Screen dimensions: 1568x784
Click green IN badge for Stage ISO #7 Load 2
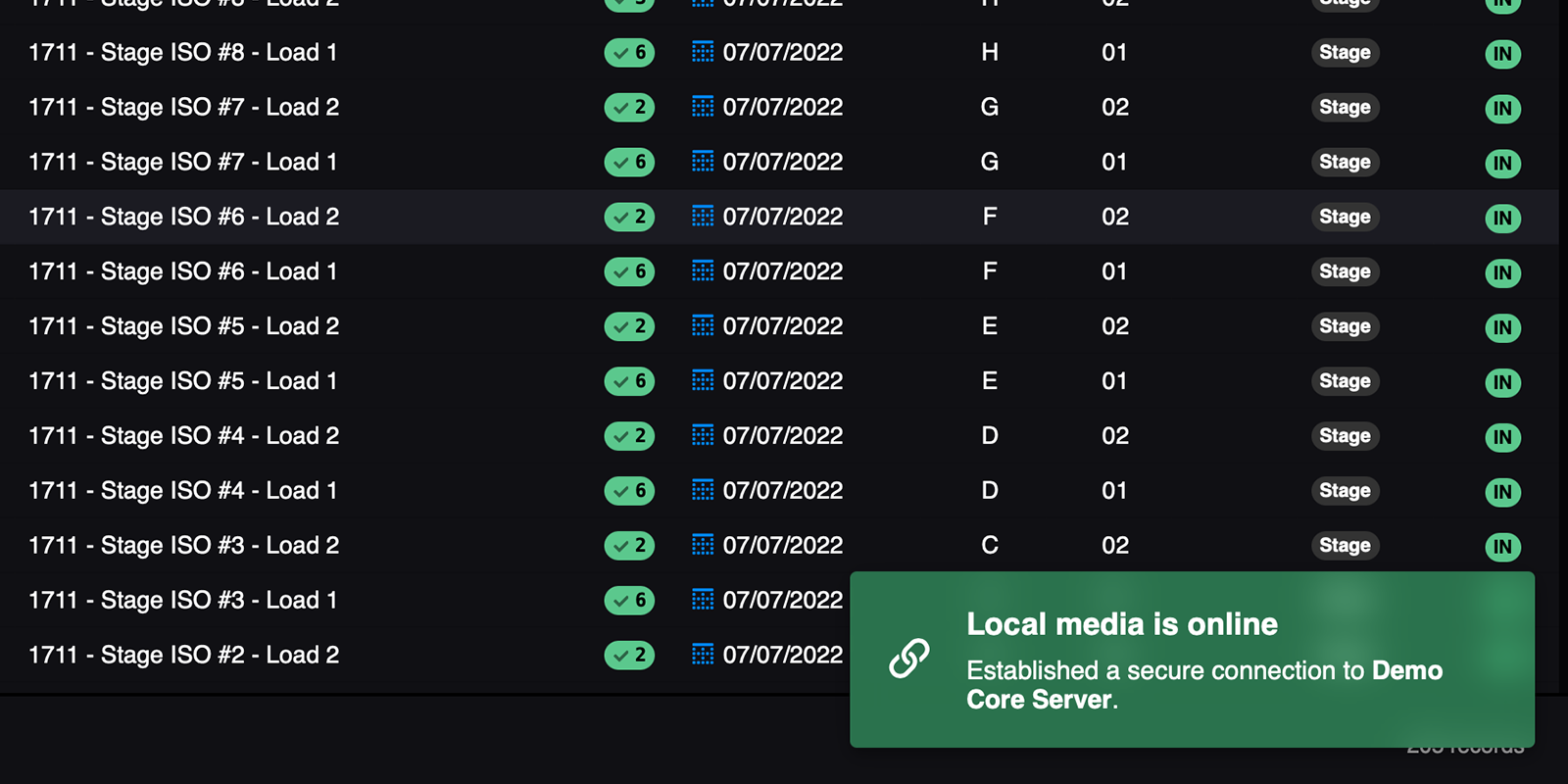click(x=1502, y=109)
